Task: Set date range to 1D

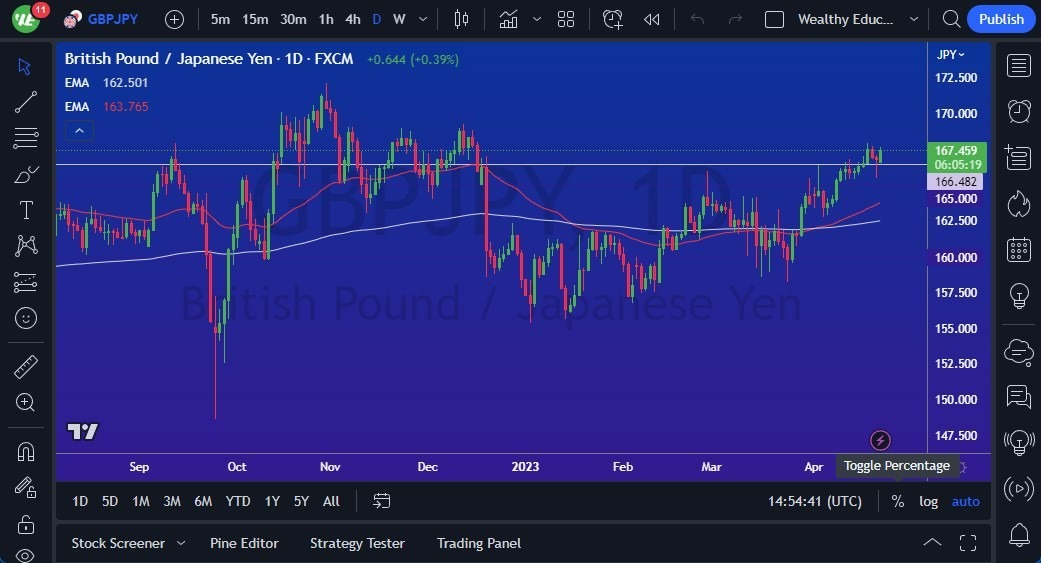Action: pos(80,501)
